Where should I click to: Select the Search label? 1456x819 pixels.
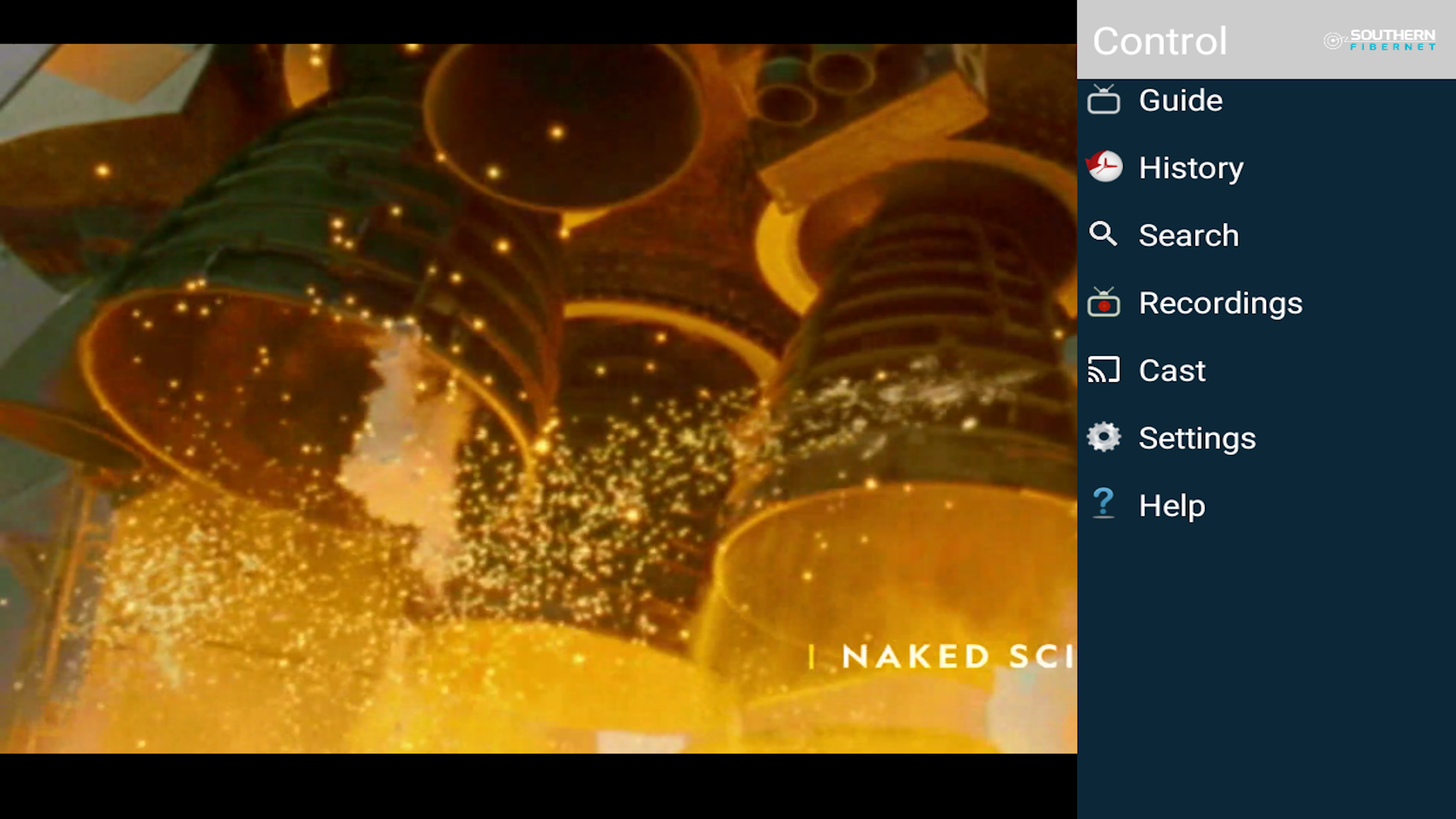click(1188, 235)
